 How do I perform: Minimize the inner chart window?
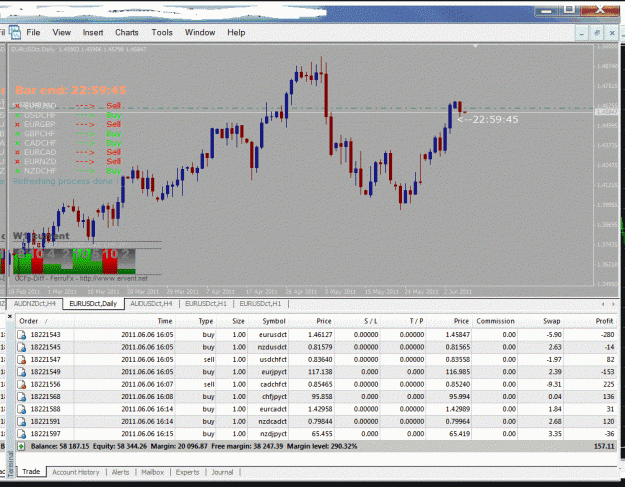(x=582, y=33)
